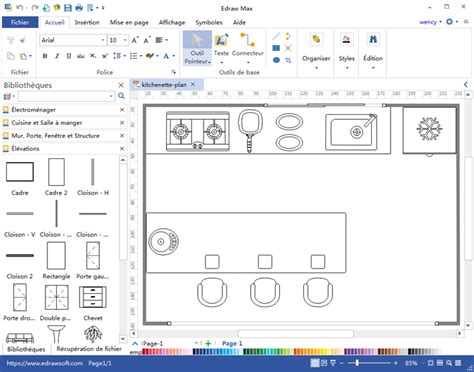Screen dimensions: 474x372
Task: Open the https://www.edrawsoft.com link
Action: [x=45, y=363]
